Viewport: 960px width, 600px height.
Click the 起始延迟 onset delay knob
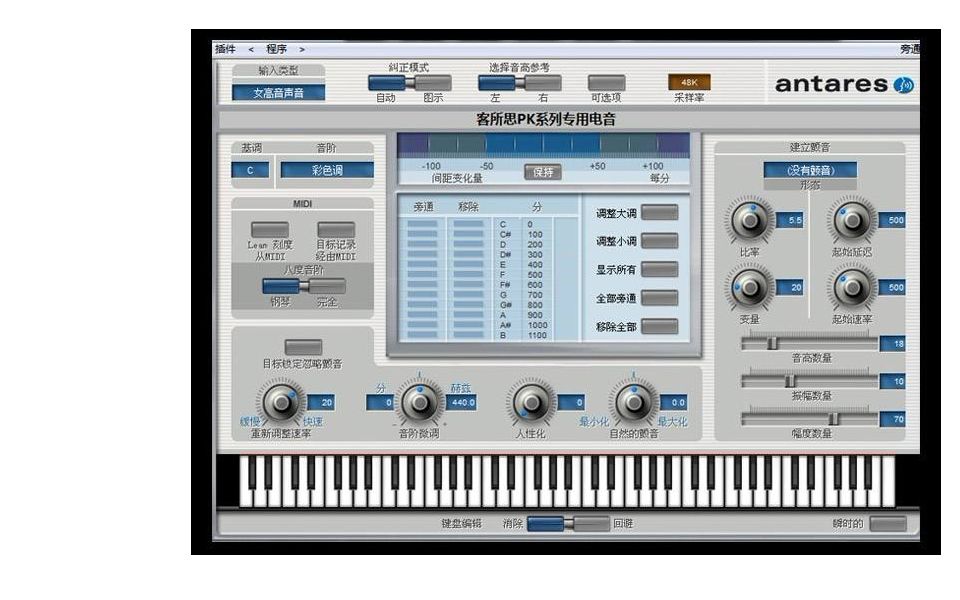click(x=852, y=220)
